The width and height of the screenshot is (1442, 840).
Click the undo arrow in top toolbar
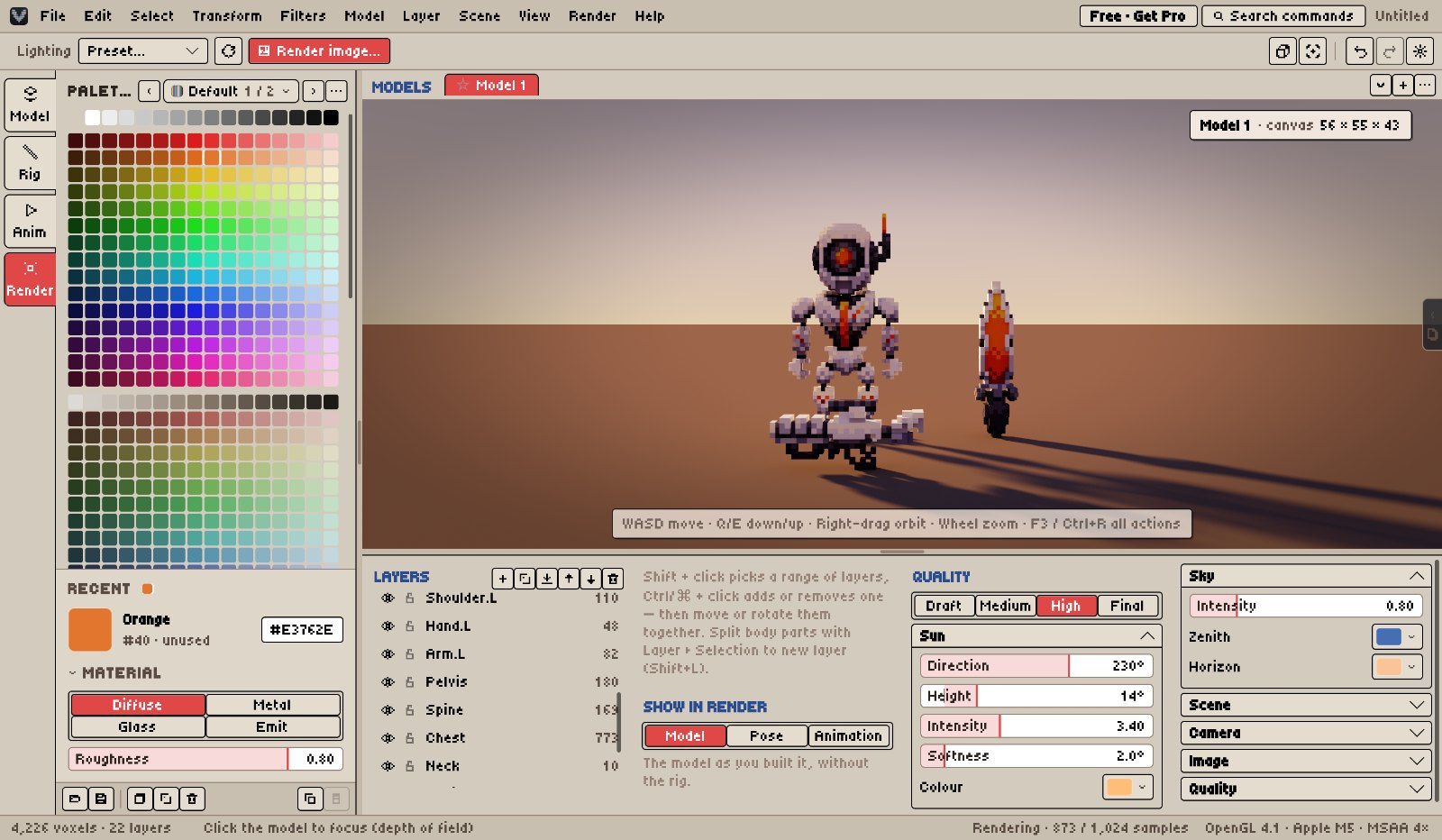coord(1360,51)
